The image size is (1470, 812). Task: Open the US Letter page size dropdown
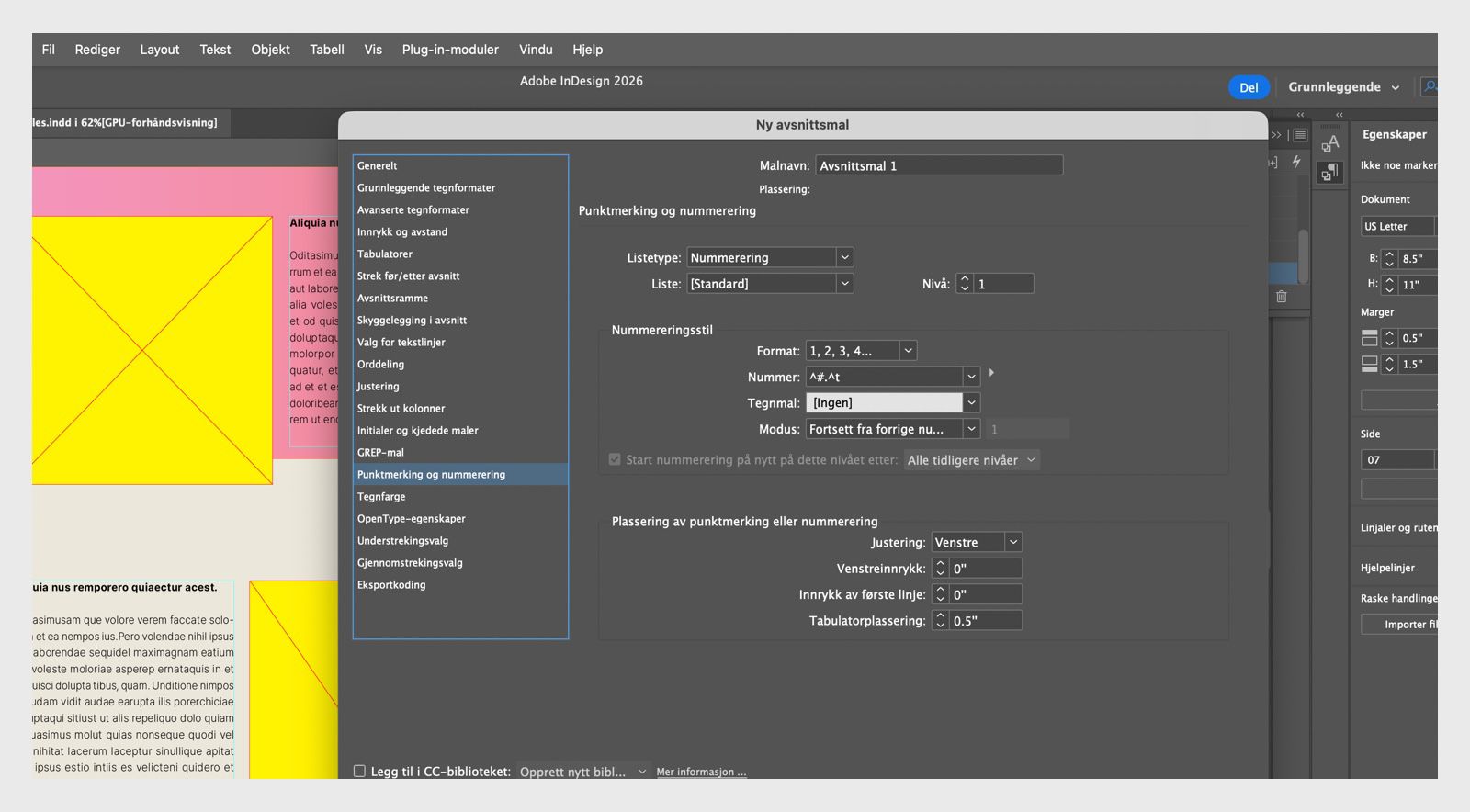[x=1398, y=226]
